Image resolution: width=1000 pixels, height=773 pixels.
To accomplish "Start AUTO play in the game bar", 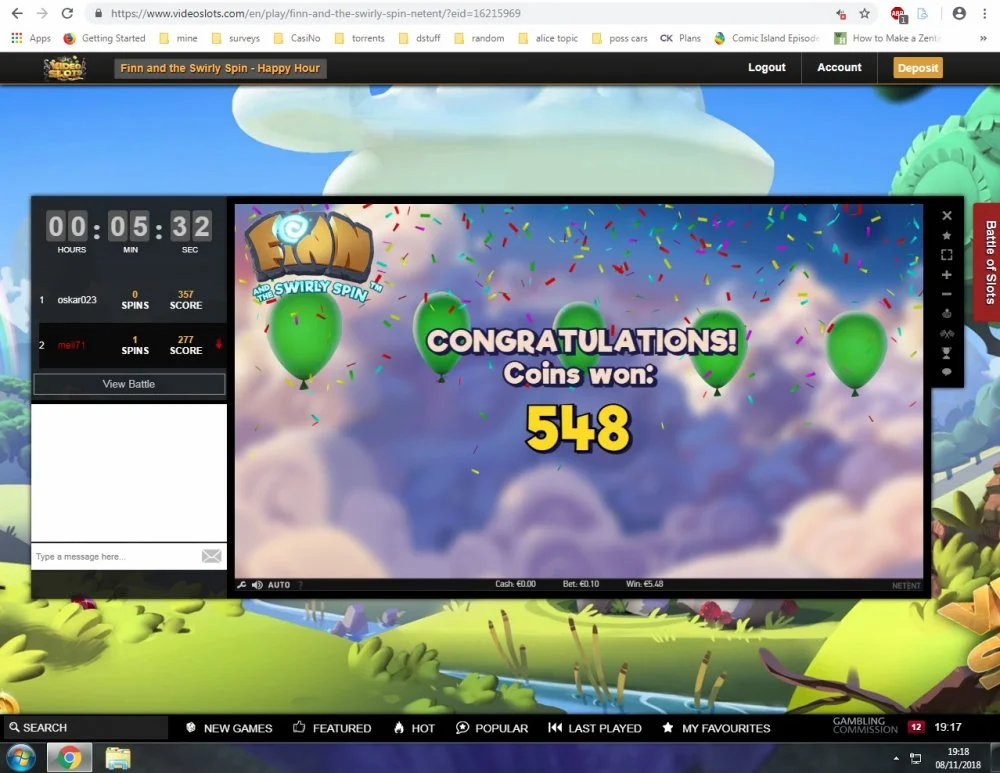I will coord(279,584).
